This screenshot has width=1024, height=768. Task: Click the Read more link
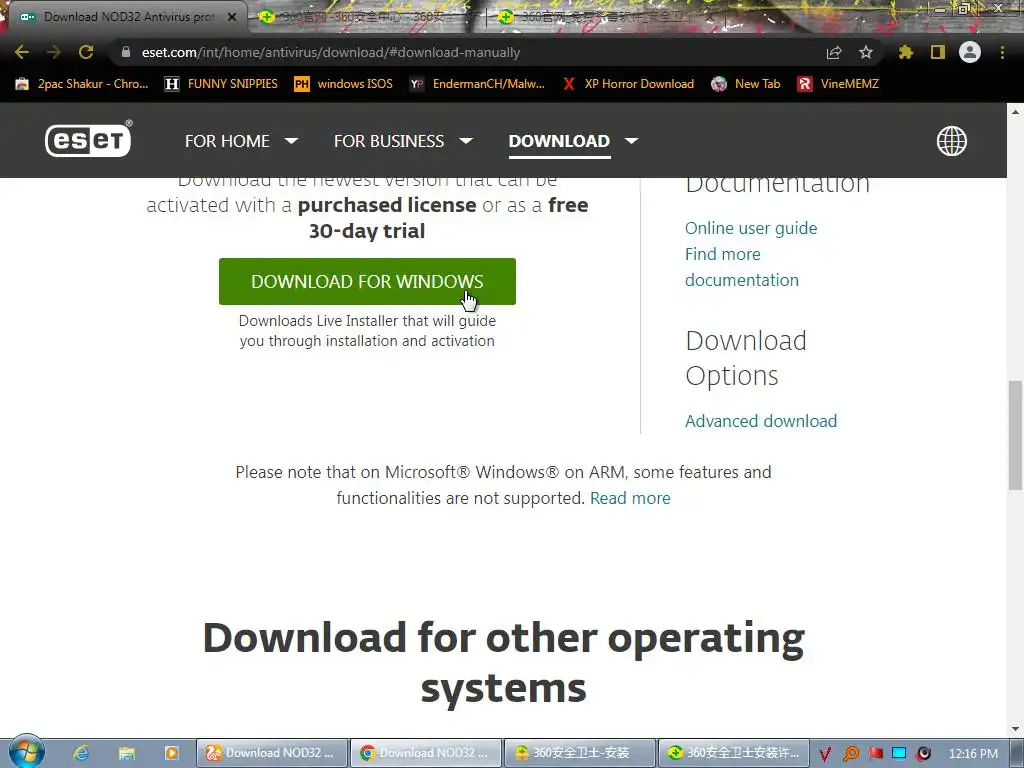[x=630, y=498]
